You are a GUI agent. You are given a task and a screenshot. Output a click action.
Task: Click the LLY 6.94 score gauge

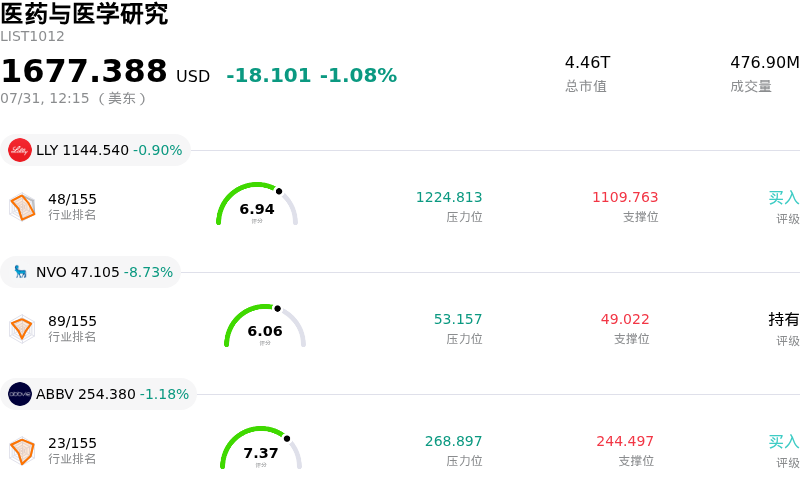click(x=257, y=204)
